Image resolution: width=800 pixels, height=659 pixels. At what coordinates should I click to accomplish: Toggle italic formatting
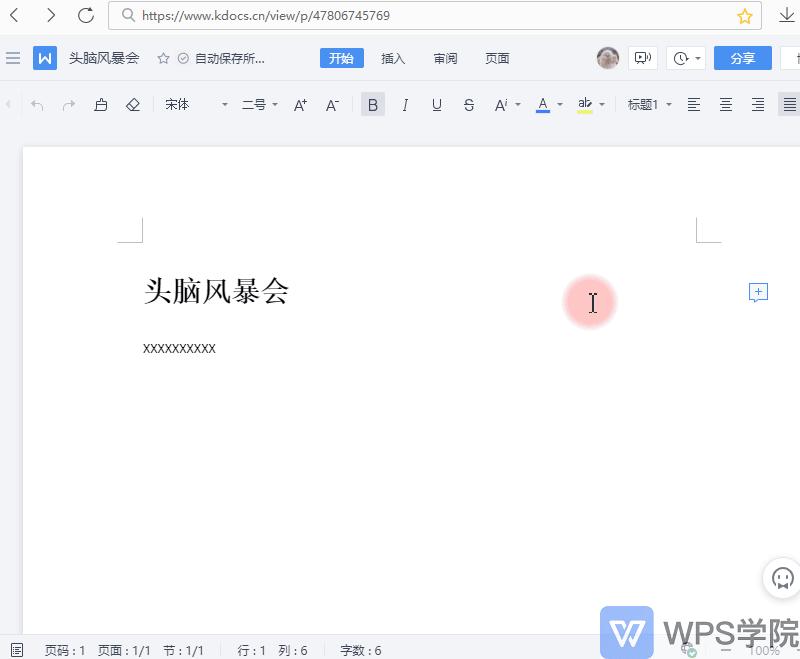[x=404, y=104]
